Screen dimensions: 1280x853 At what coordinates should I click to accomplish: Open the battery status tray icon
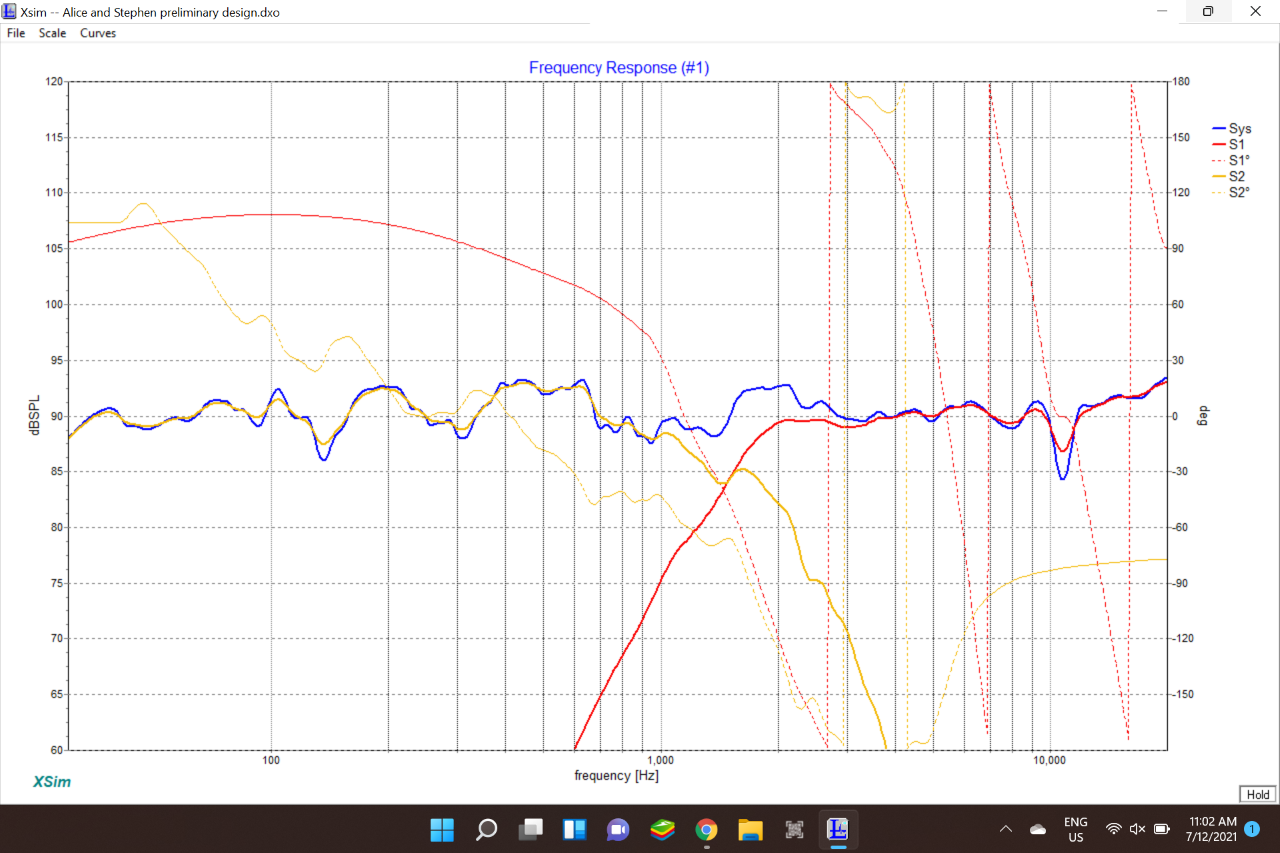coord(1162,829)
